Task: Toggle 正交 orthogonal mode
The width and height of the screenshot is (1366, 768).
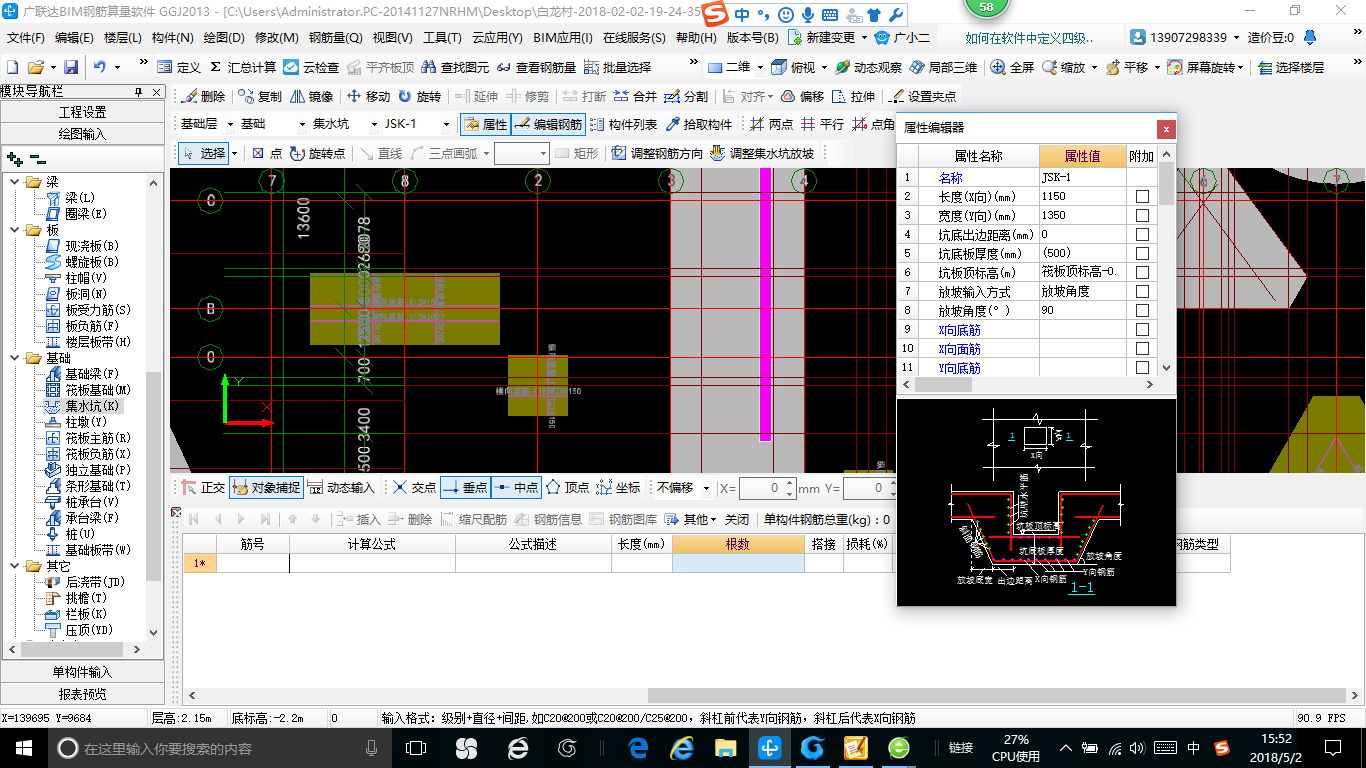Action: pyautogui.click(x=204, y=488)
